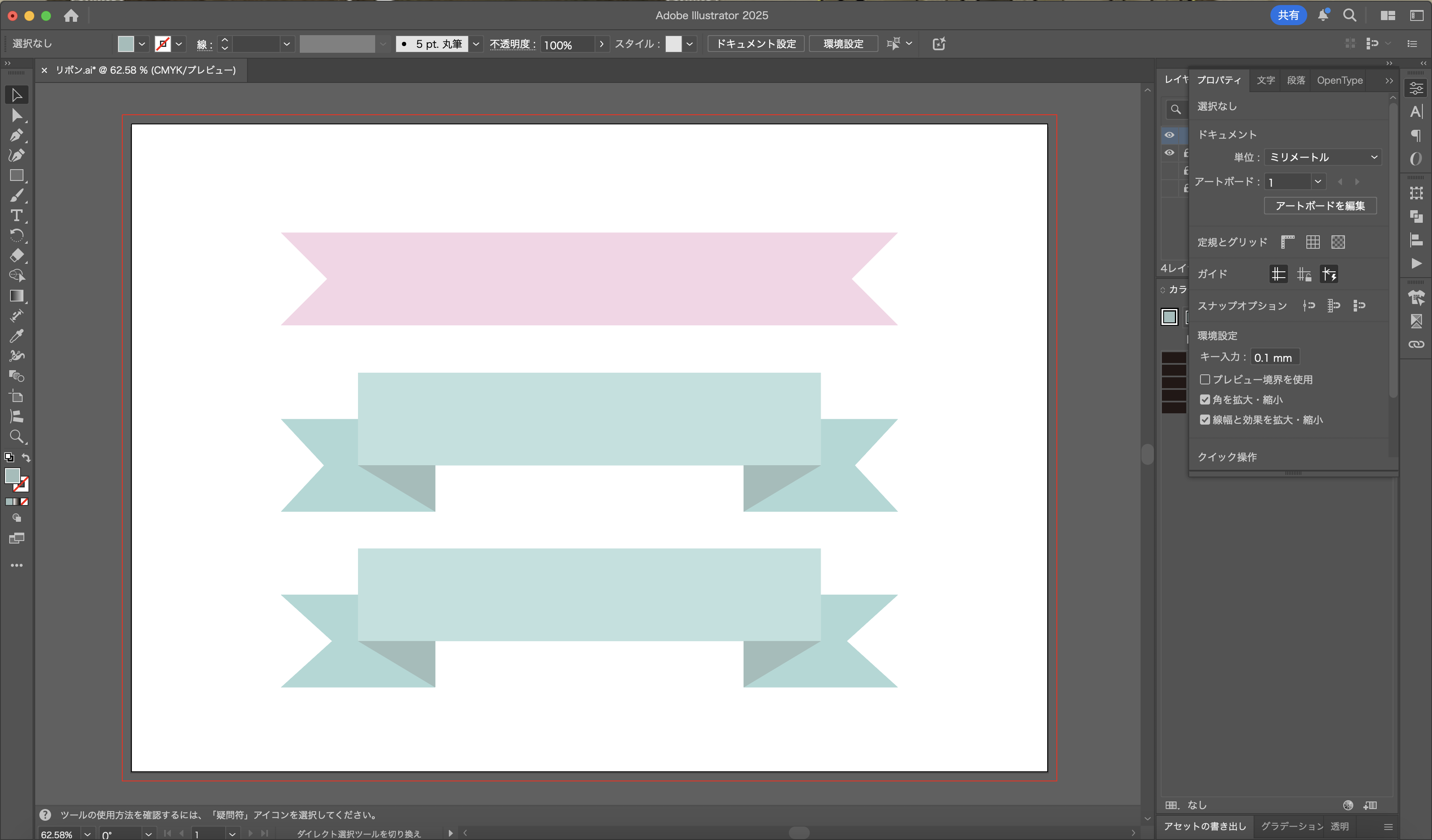
Task: Select the Direct Selection tool
Action: tap(16, 116)
